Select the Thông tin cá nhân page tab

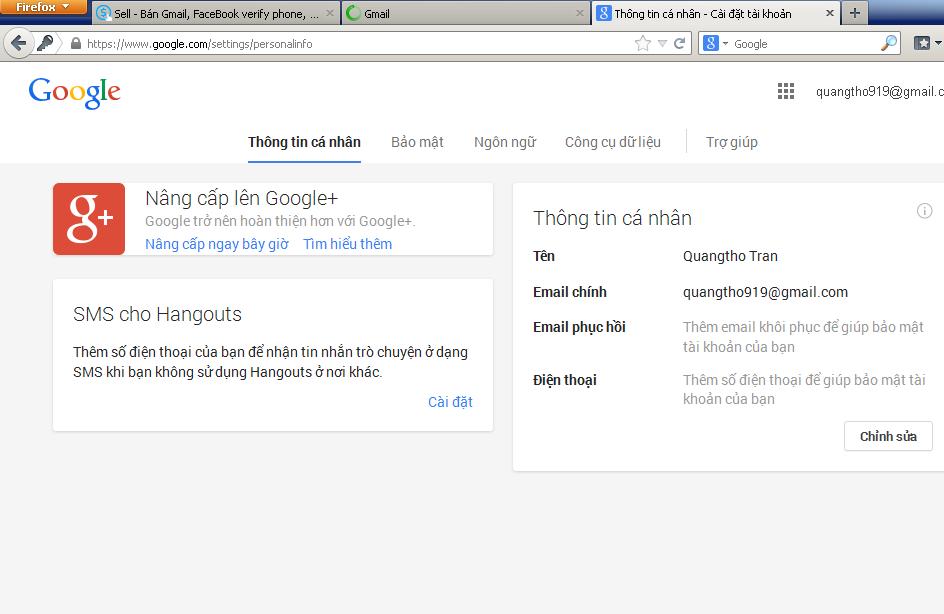[304, 142]
